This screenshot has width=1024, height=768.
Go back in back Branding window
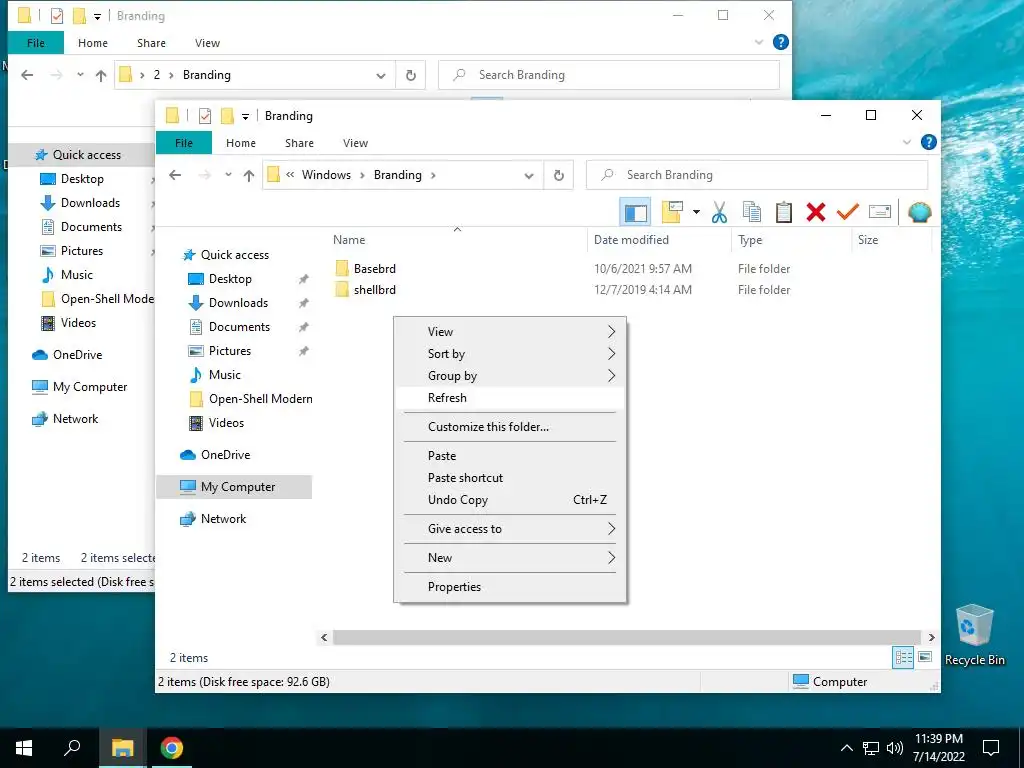click(27, 75)
